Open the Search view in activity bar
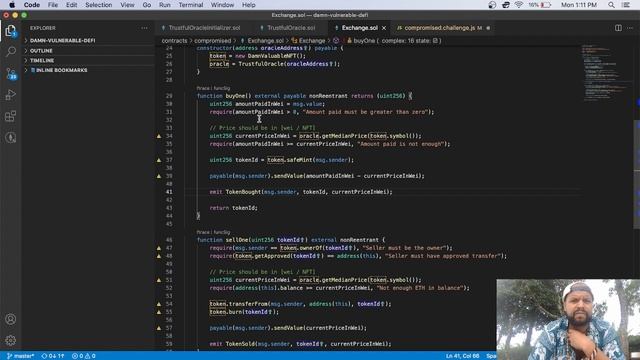Screen dimensions: 640x360 [x=11, y=51]
